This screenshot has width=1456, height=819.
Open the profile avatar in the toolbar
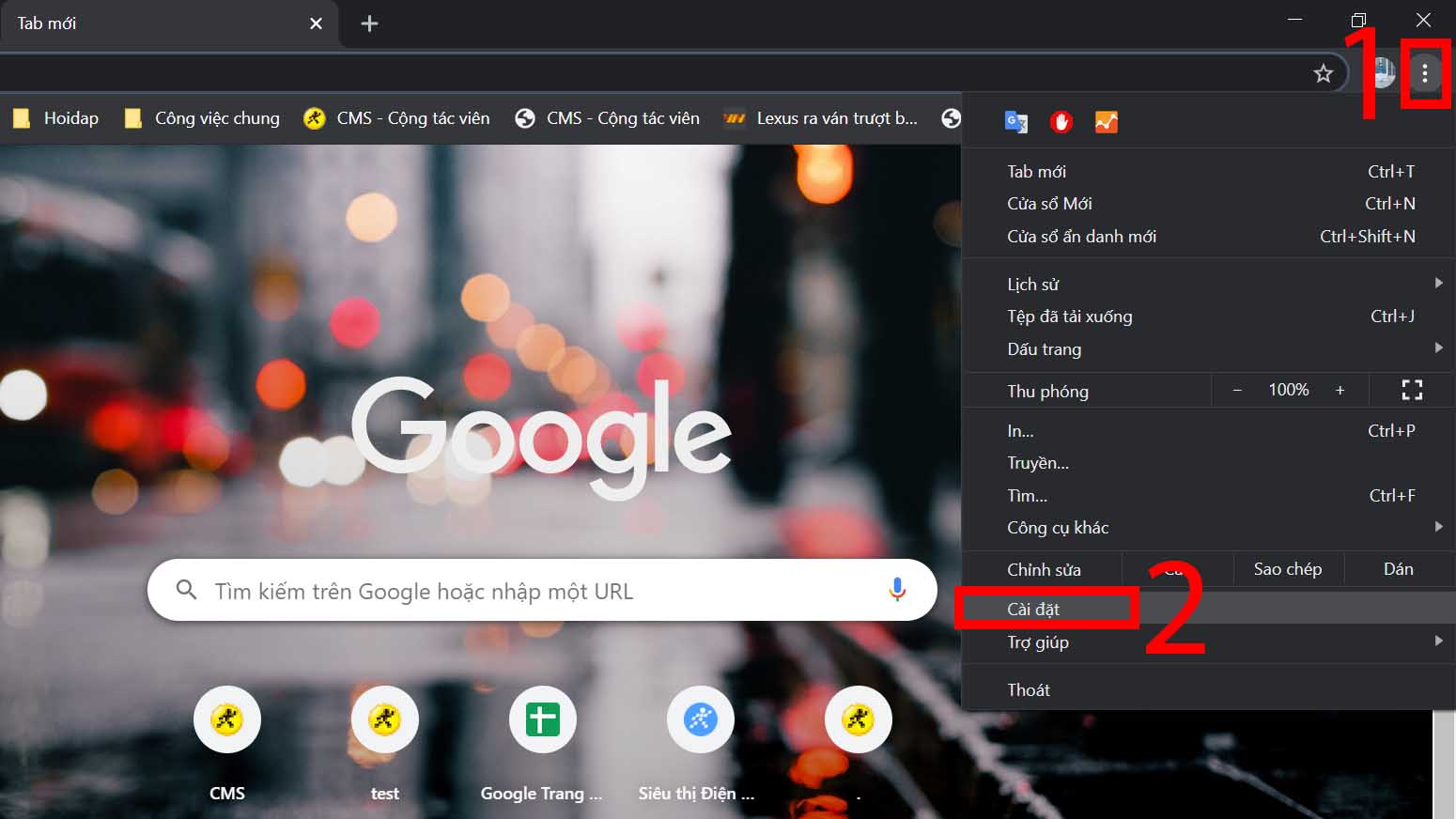pyautogui.click(x=1382, y=72)
